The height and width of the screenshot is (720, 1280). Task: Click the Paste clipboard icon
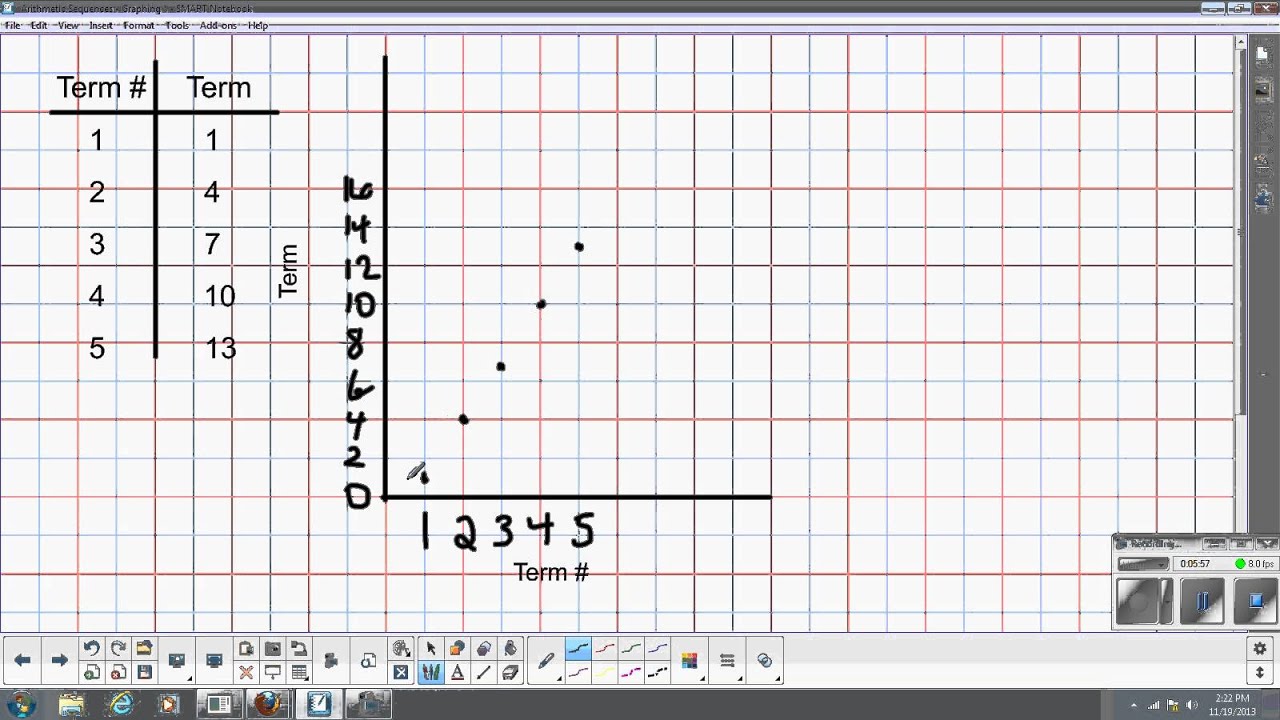[246, 648]
